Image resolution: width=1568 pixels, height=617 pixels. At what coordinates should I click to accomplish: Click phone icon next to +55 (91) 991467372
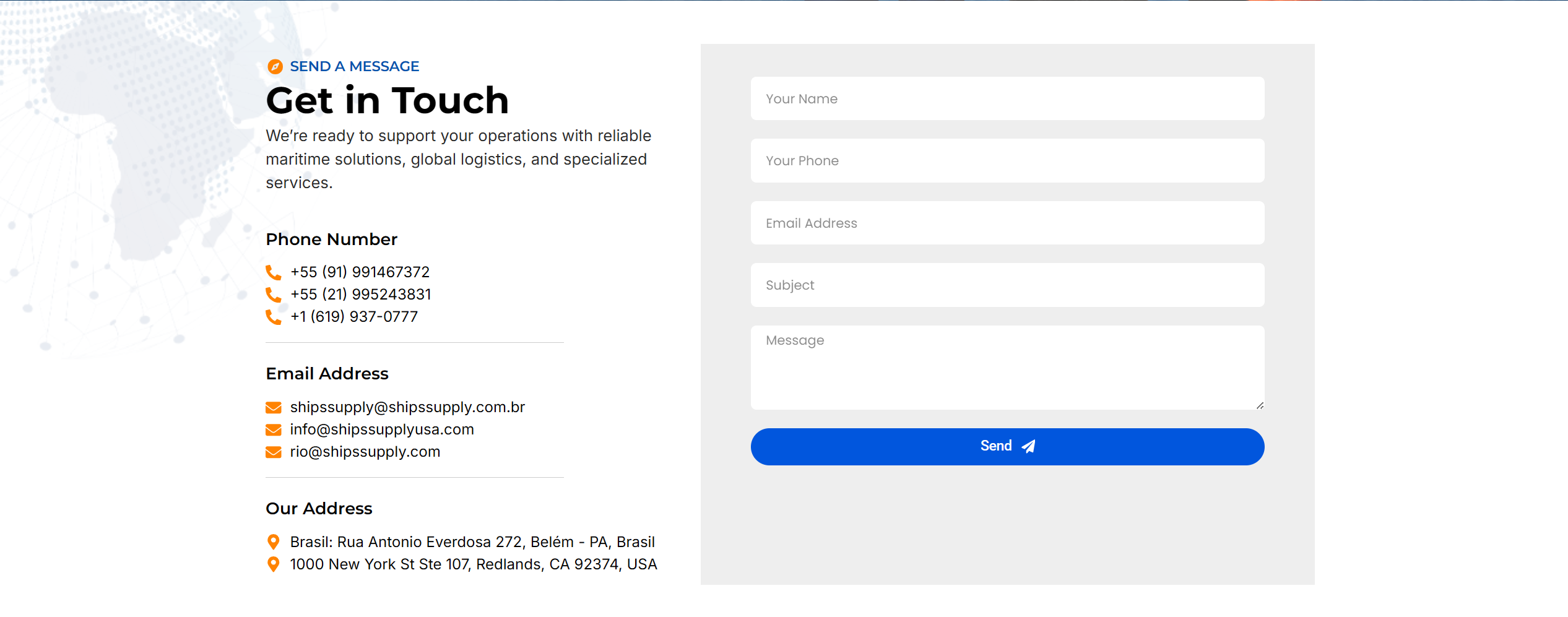[x=273, y=272]
